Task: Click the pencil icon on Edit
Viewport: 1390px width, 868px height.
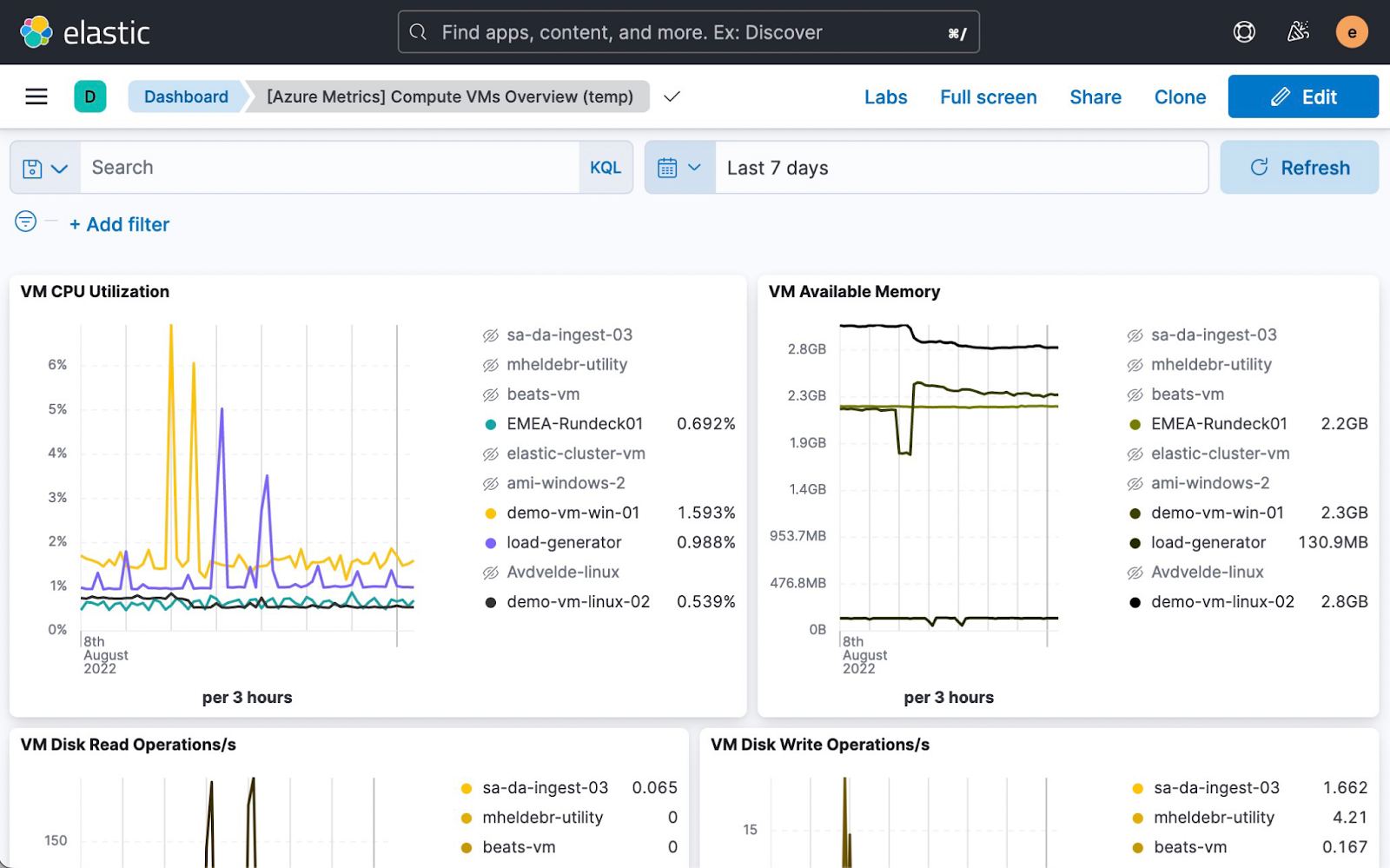Action: 1281,97
